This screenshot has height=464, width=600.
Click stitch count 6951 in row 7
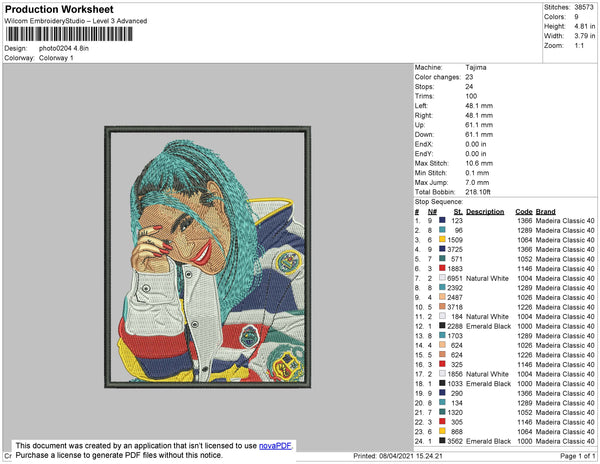click(x=455, y=278)
